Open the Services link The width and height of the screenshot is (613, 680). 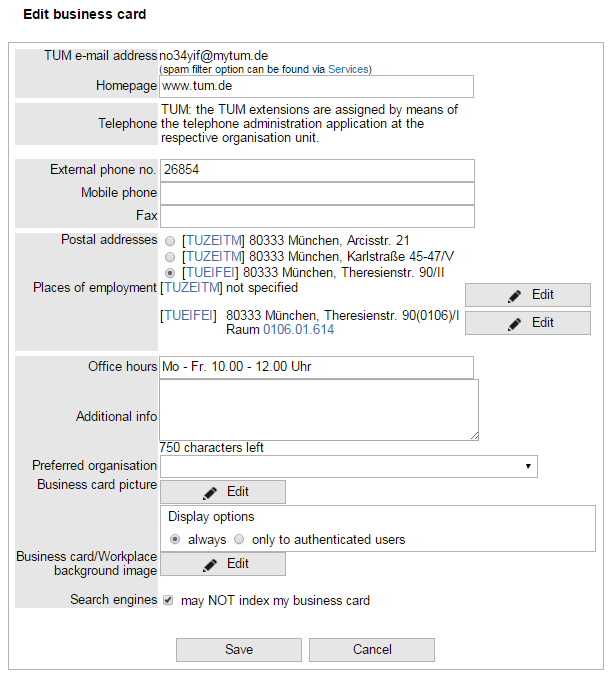[348, 69]
